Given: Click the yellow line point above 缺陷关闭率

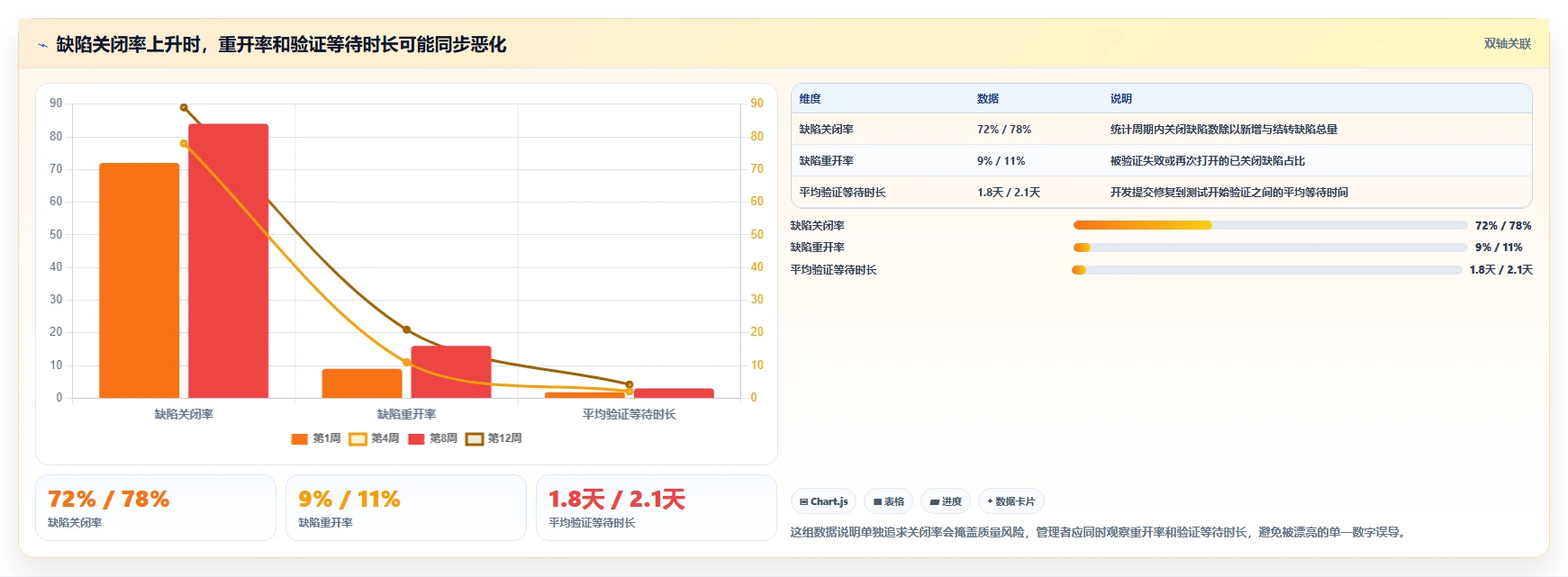Looking at the screenshot, I should (x=184, y=143).
